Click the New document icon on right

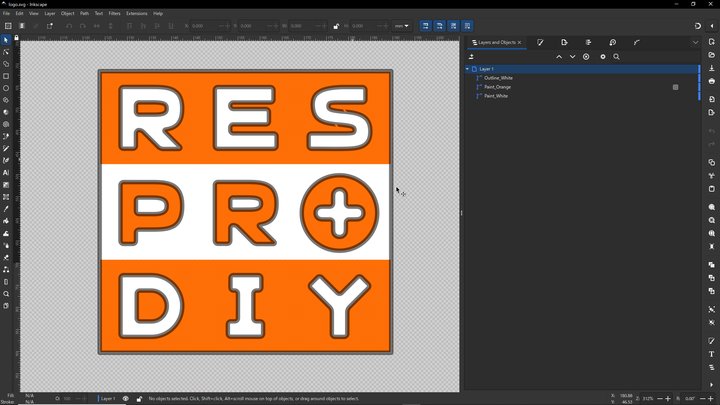712,42
